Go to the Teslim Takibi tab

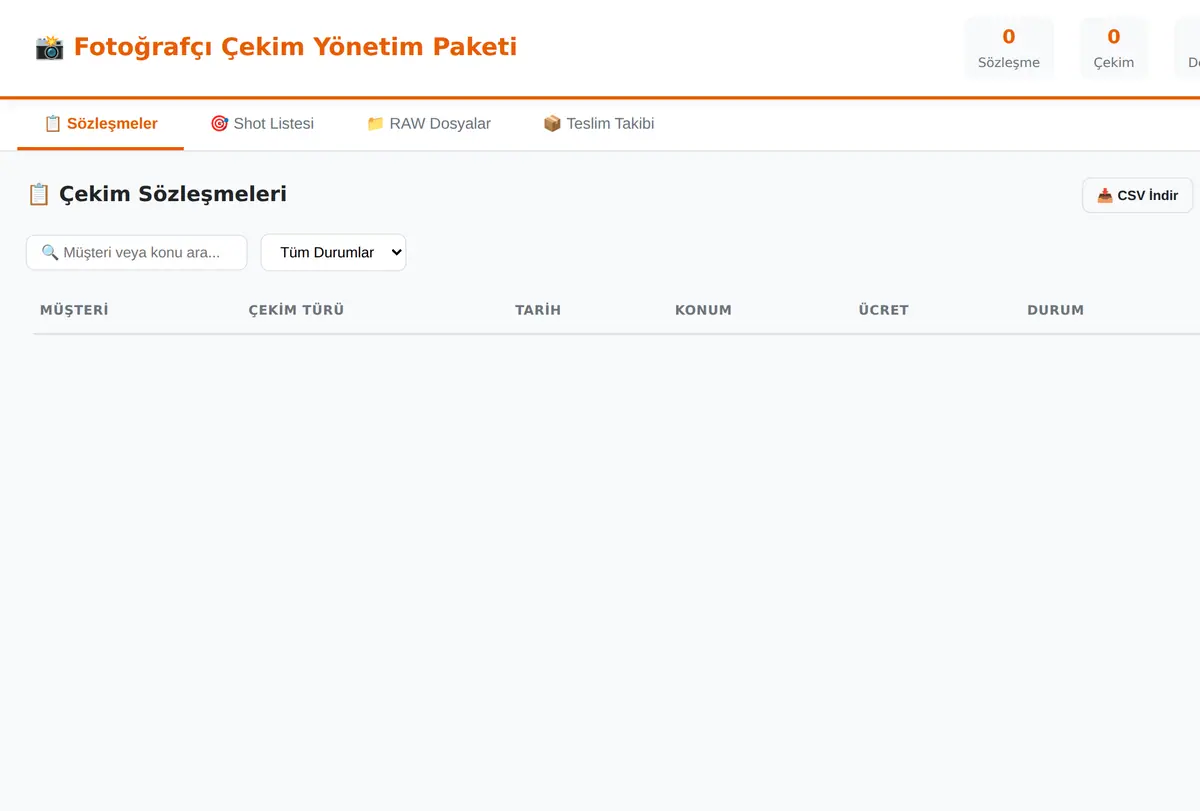598,124
